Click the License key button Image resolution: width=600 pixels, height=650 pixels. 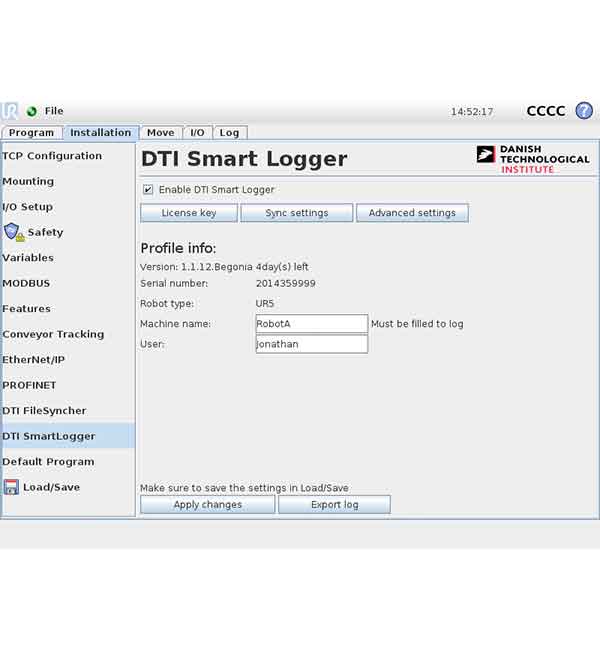click(189, 213)
